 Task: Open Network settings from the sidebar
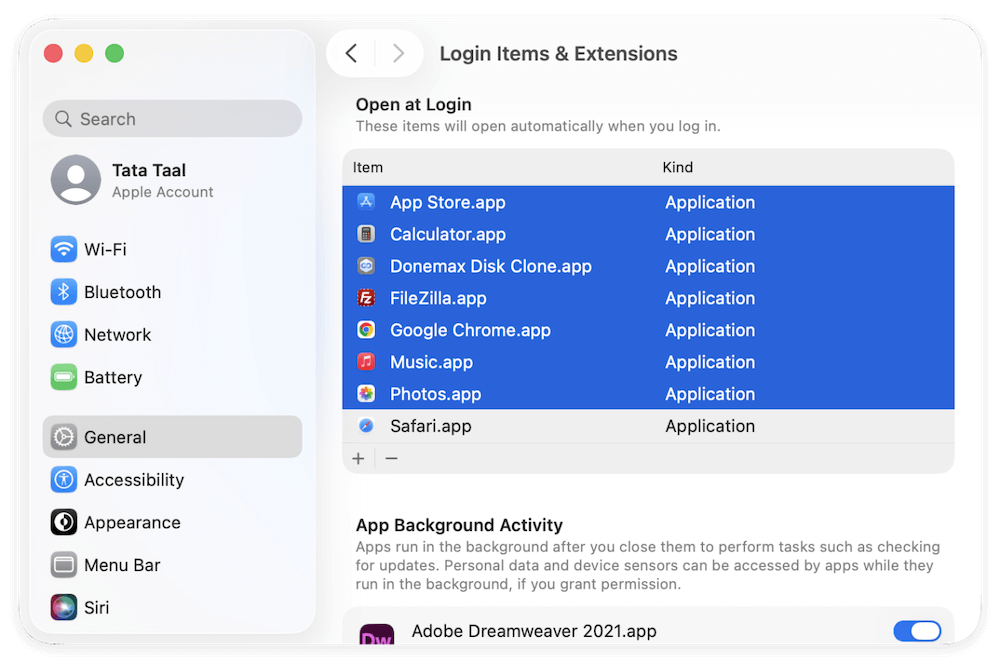click(x=63, y=334)
